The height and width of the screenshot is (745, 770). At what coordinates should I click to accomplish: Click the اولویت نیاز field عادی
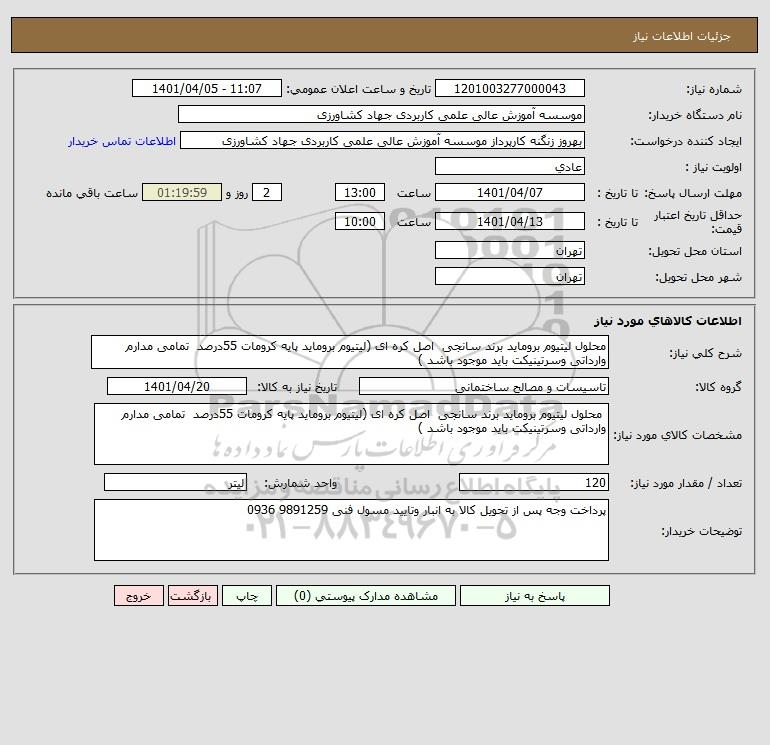(510, 166)
